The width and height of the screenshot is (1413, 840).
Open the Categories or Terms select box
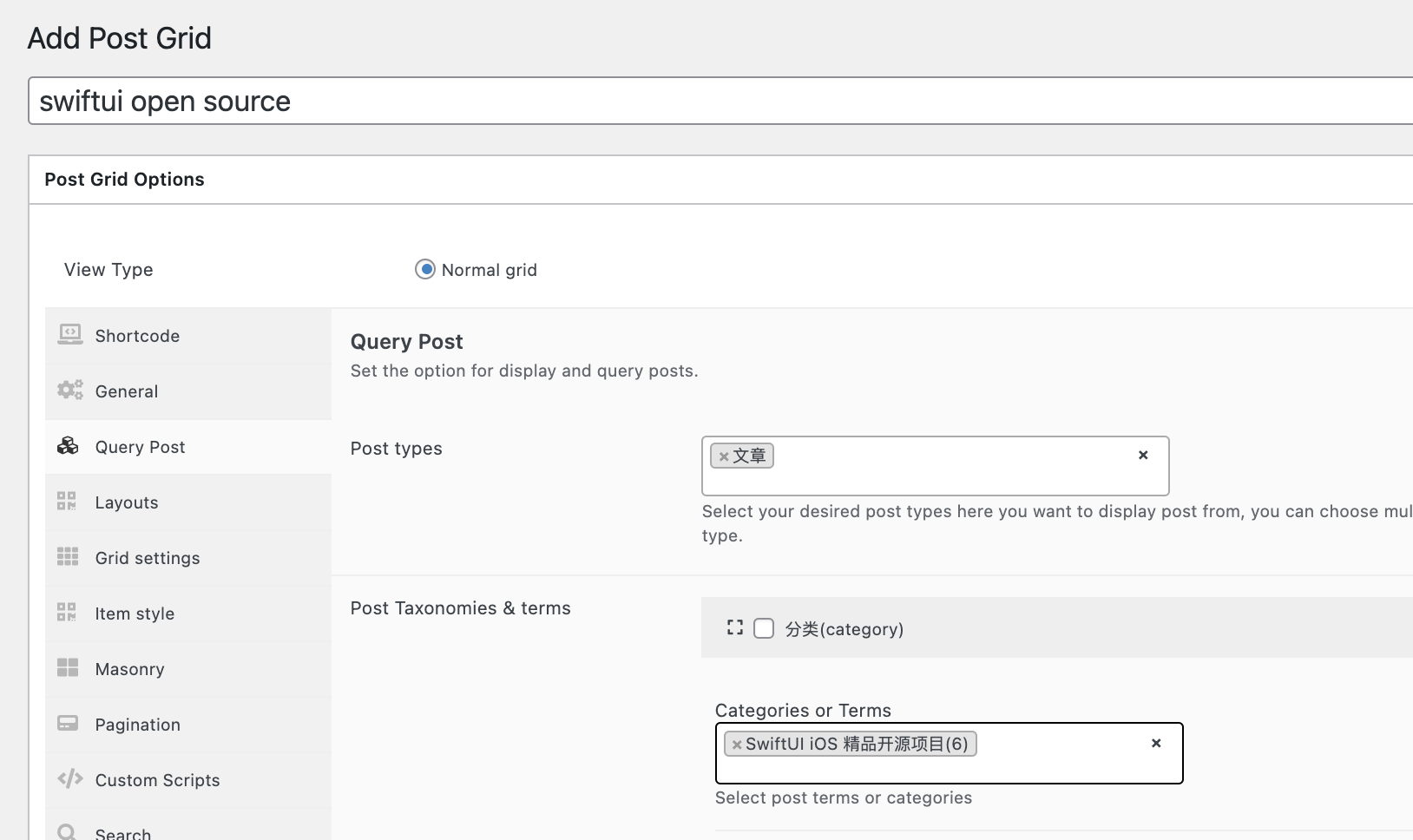point(950,753)
